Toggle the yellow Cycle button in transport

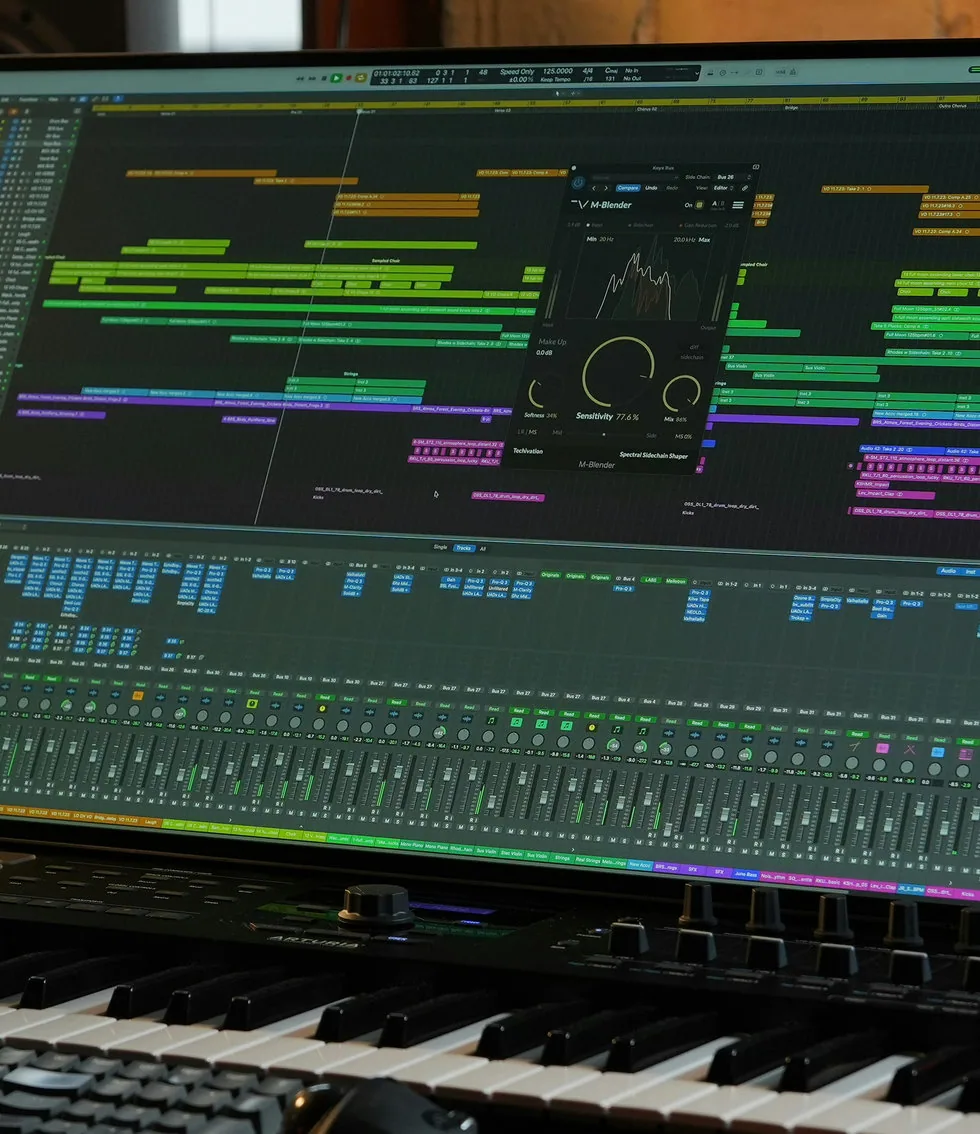(360, 77)
